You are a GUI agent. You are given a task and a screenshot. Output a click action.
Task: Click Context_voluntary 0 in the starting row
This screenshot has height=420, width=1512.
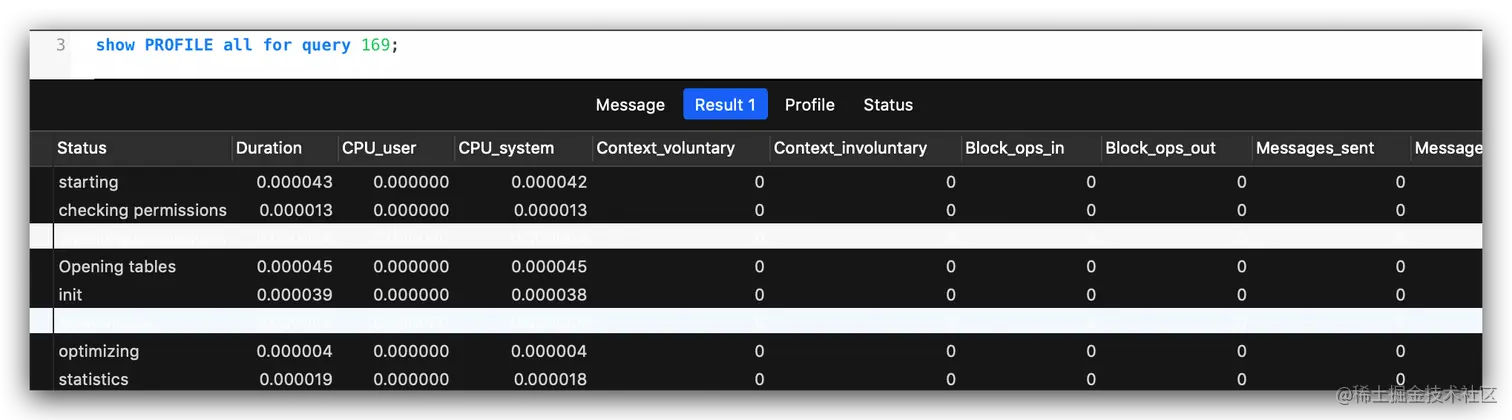tap(759, 182)
